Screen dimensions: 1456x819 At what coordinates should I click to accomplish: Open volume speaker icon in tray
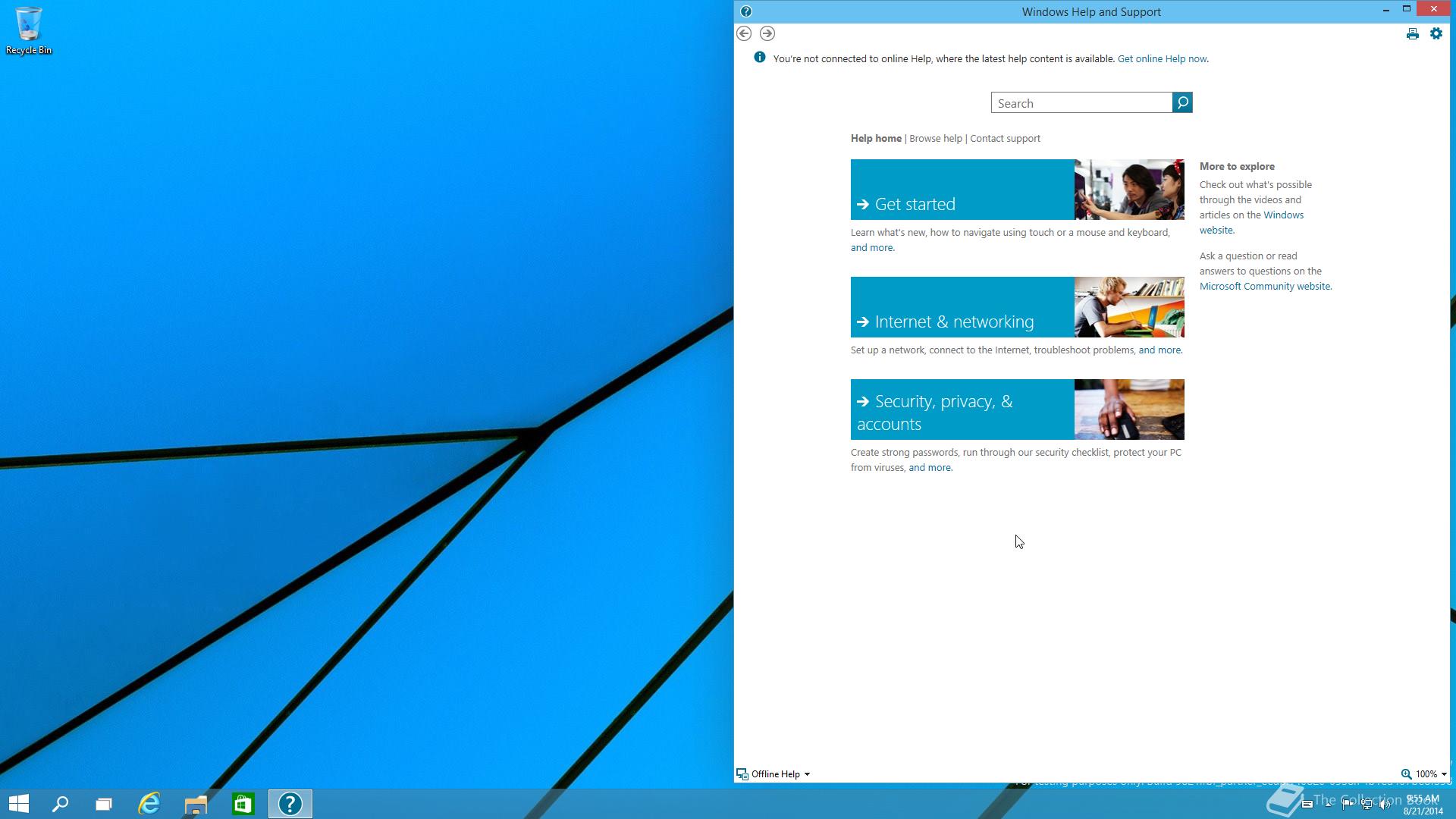coord(1385,804)
